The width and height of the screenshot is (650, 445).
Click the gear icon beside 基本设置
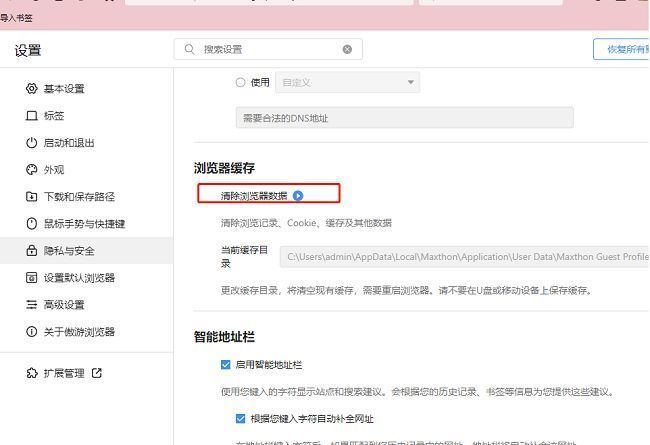tap(32, 89)
